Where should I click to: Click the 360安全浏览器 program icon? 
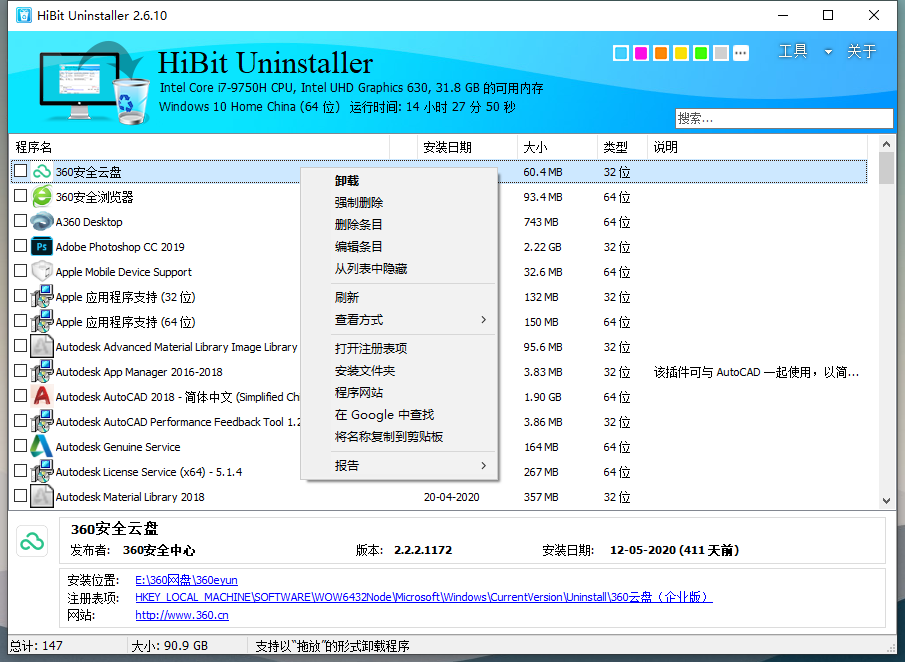pos(42,196)
